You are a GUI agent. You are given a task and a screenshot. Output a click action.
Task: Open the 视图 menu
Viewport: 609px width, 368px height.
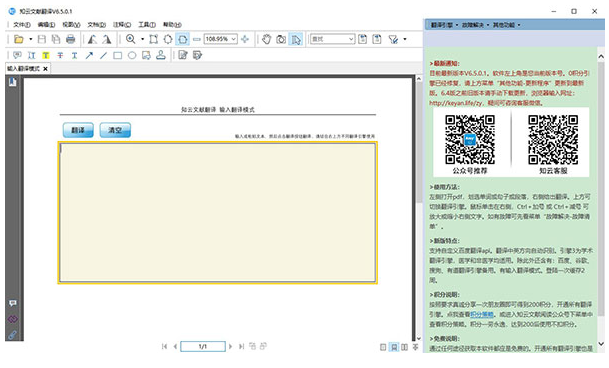coord(71,25)
